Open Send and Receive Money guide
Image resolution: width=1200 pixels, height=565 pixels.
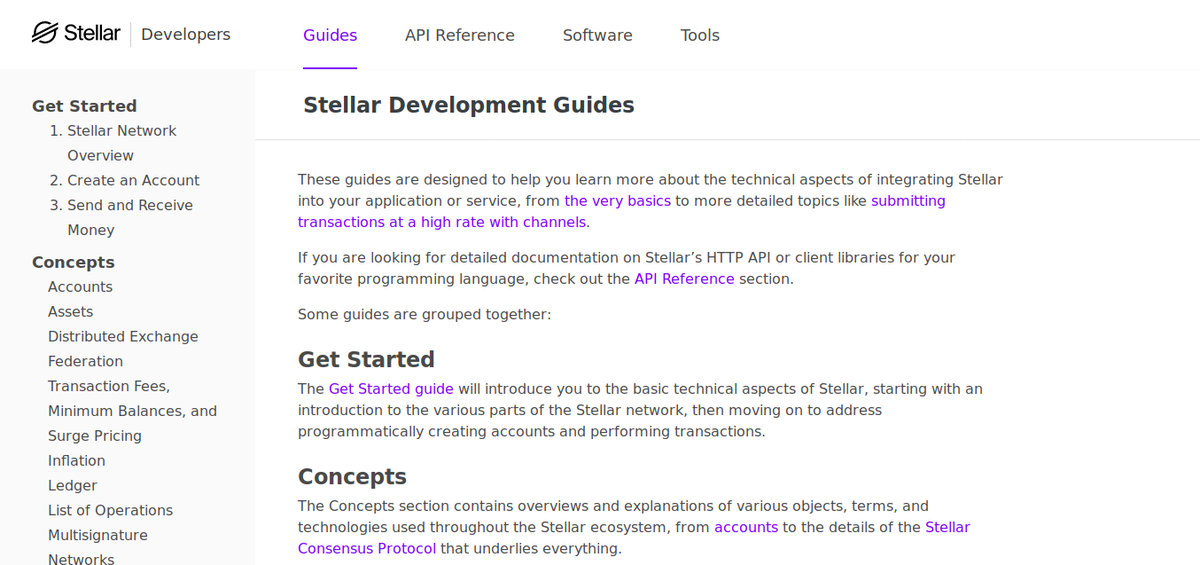tap(130, 217)
